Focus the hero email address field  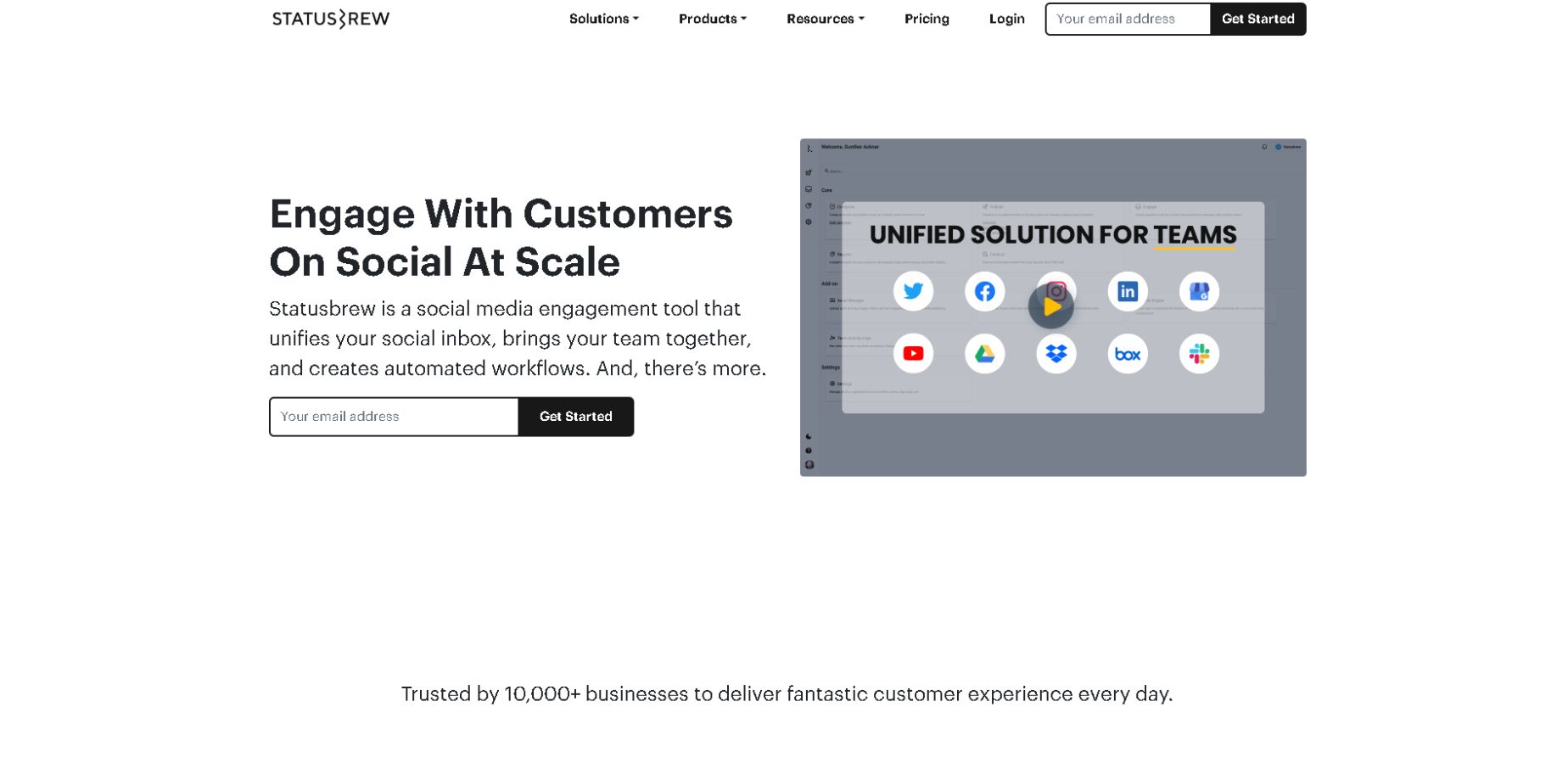coord(394,417)
